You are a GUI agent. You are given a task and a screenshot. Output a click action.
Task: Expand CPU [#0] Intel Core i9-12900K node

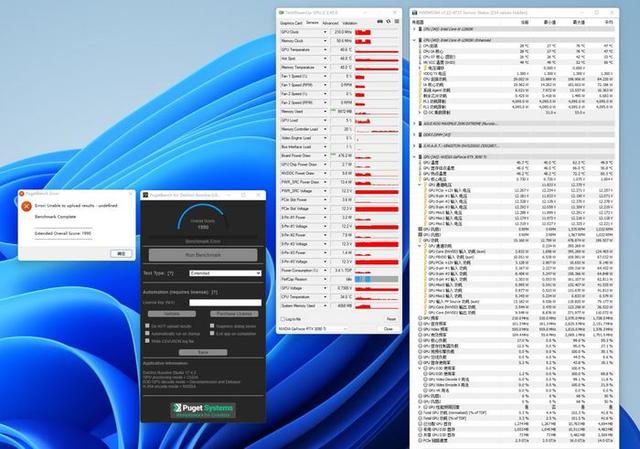414,29
